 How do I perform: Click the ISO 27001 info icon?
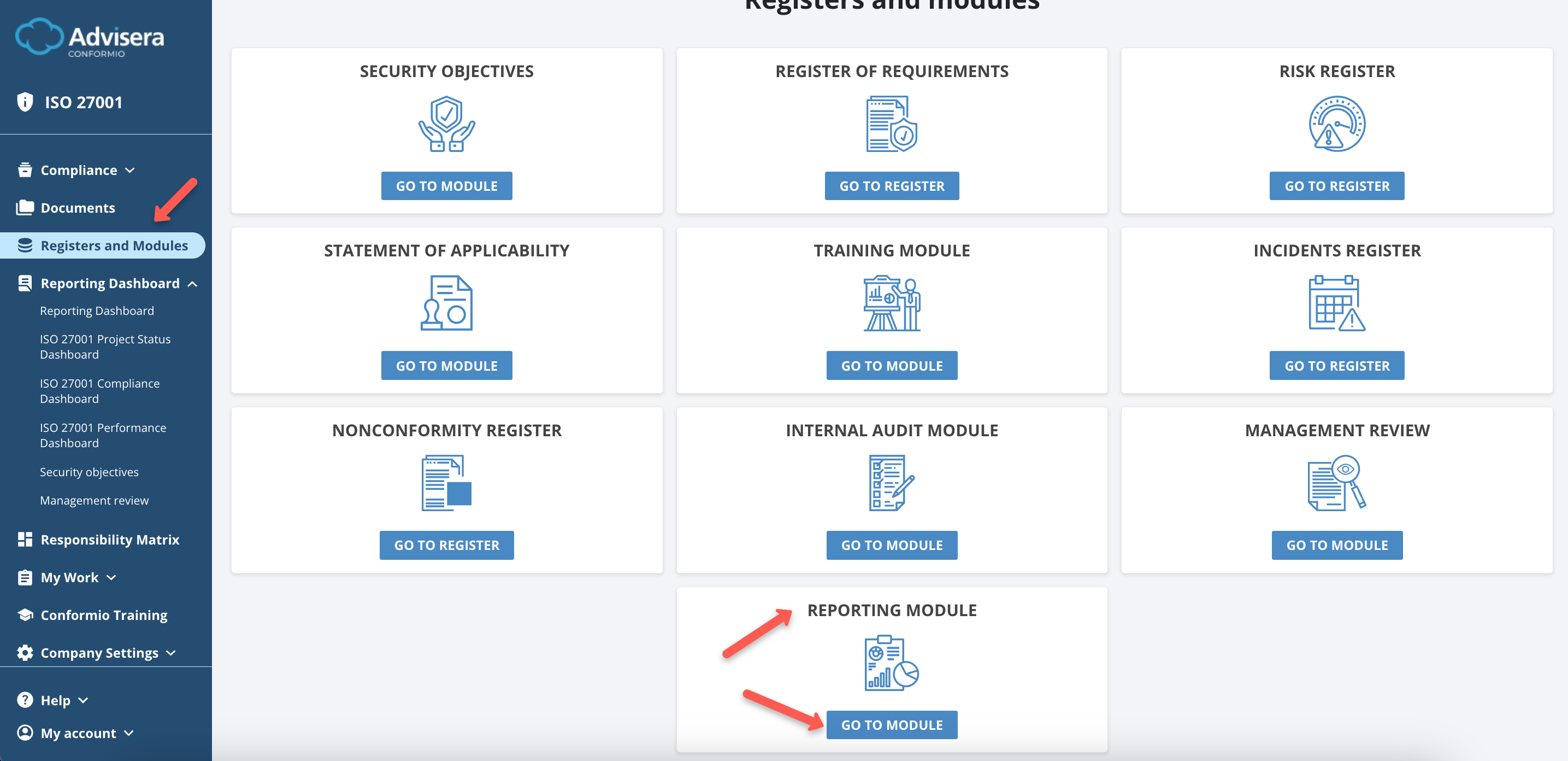tap(25, 102)
